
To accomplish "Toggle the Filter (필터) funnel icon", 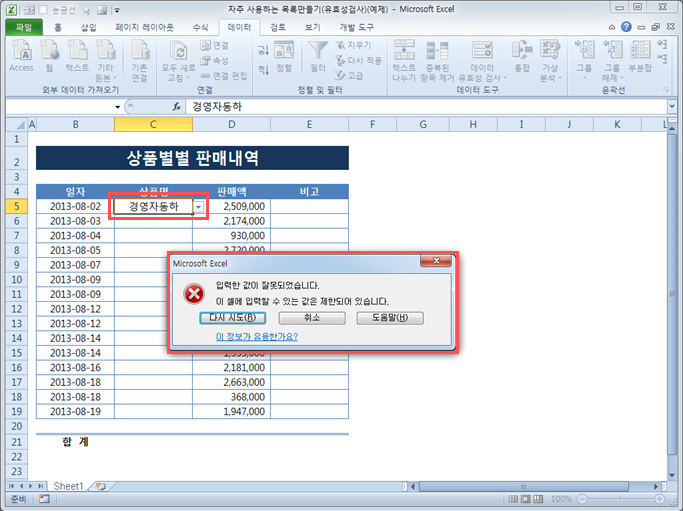I will tap(318, 57).
